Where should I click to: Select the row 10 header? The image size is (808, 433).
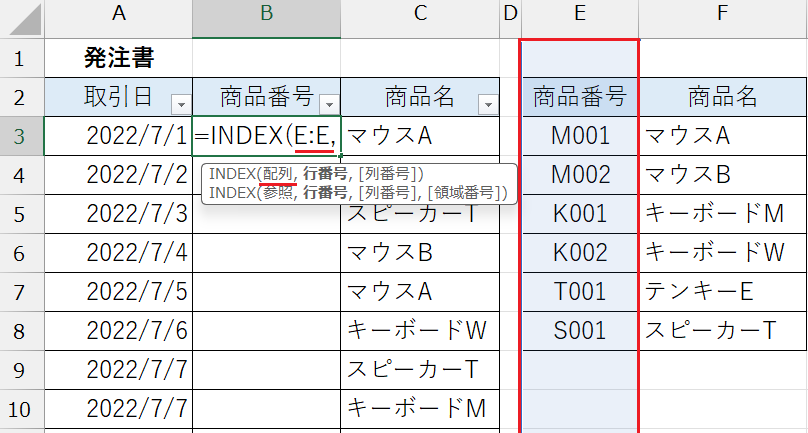coord(20,408)
